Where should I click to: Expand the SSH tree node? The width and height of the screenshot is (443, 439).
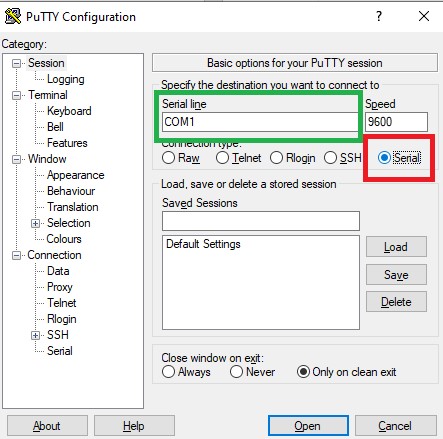(x=36, y=335)
